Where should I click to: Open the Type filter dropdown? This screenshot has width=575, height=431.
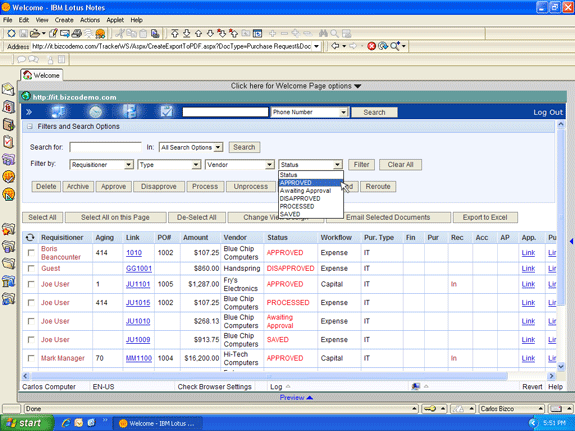(169, 165)
